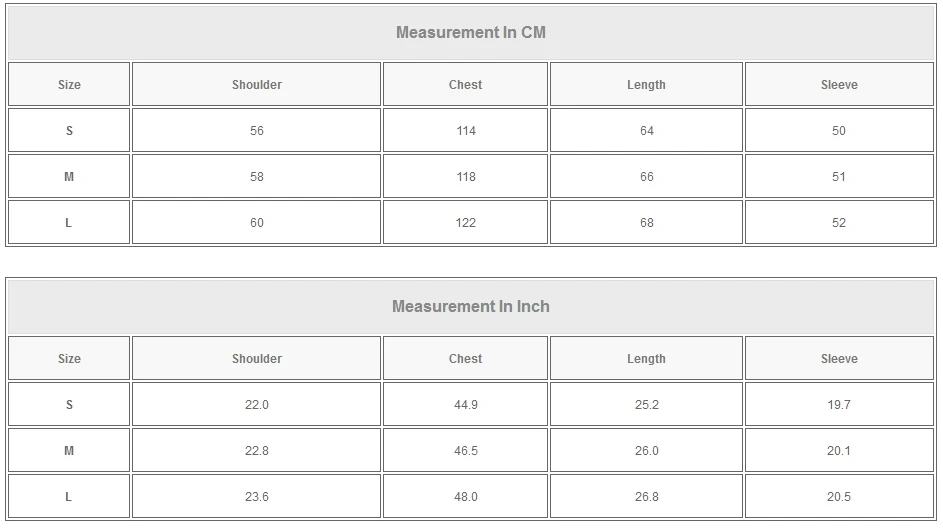
Task: Click the chest value 114 cell
Action: point(465,131)
